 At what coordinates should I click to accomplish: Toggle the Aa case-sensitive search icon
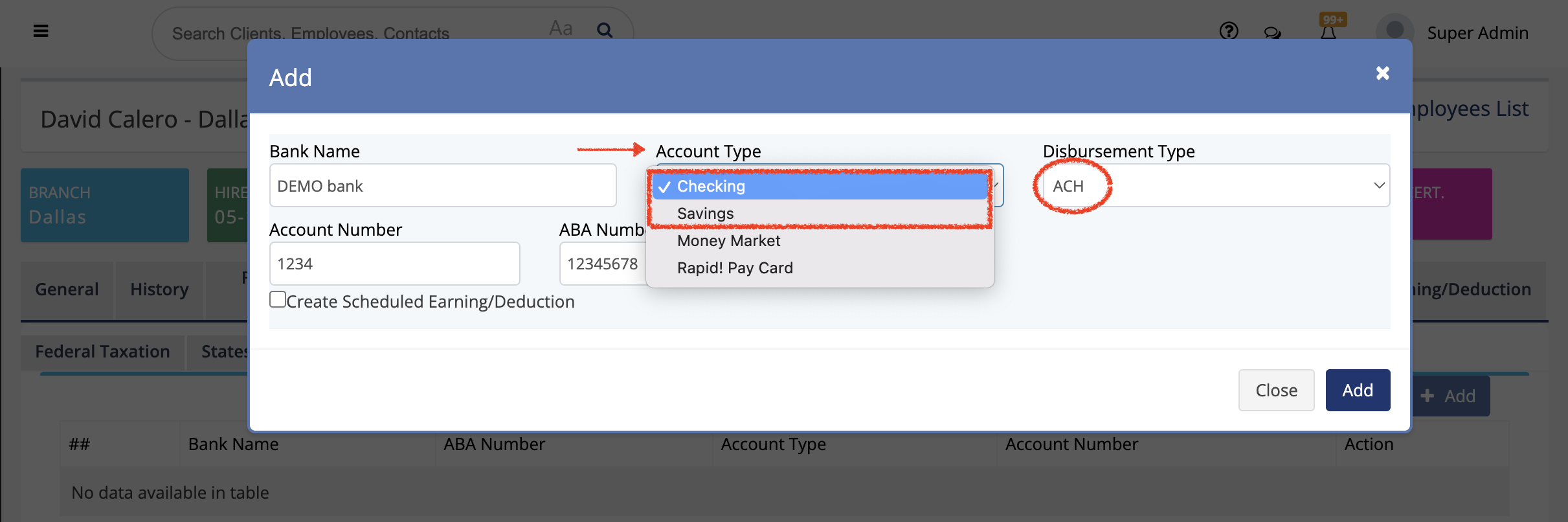point(561,28)
